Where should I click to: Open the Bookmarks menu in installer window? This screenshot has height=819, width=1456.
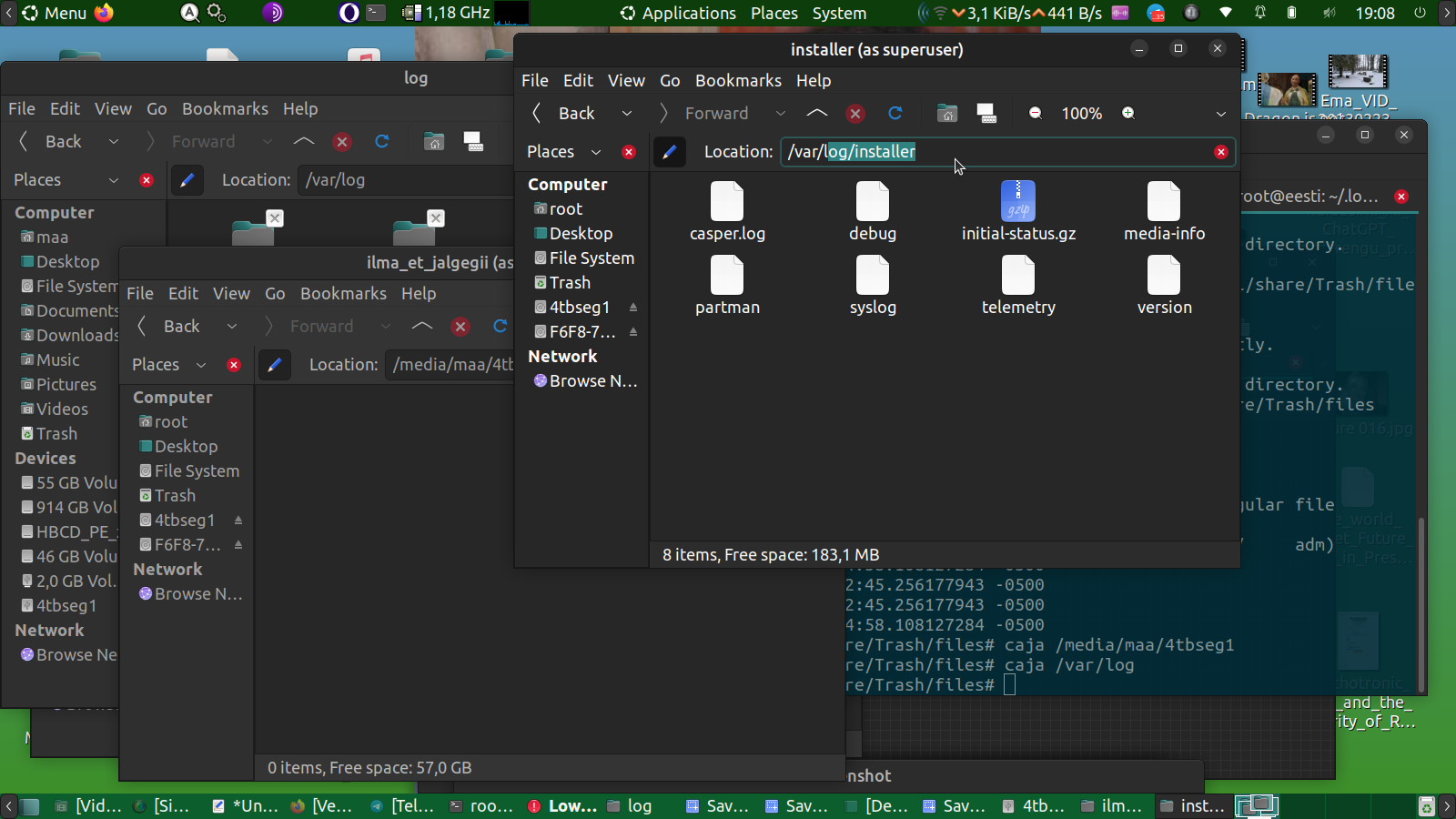pos(738,80)
